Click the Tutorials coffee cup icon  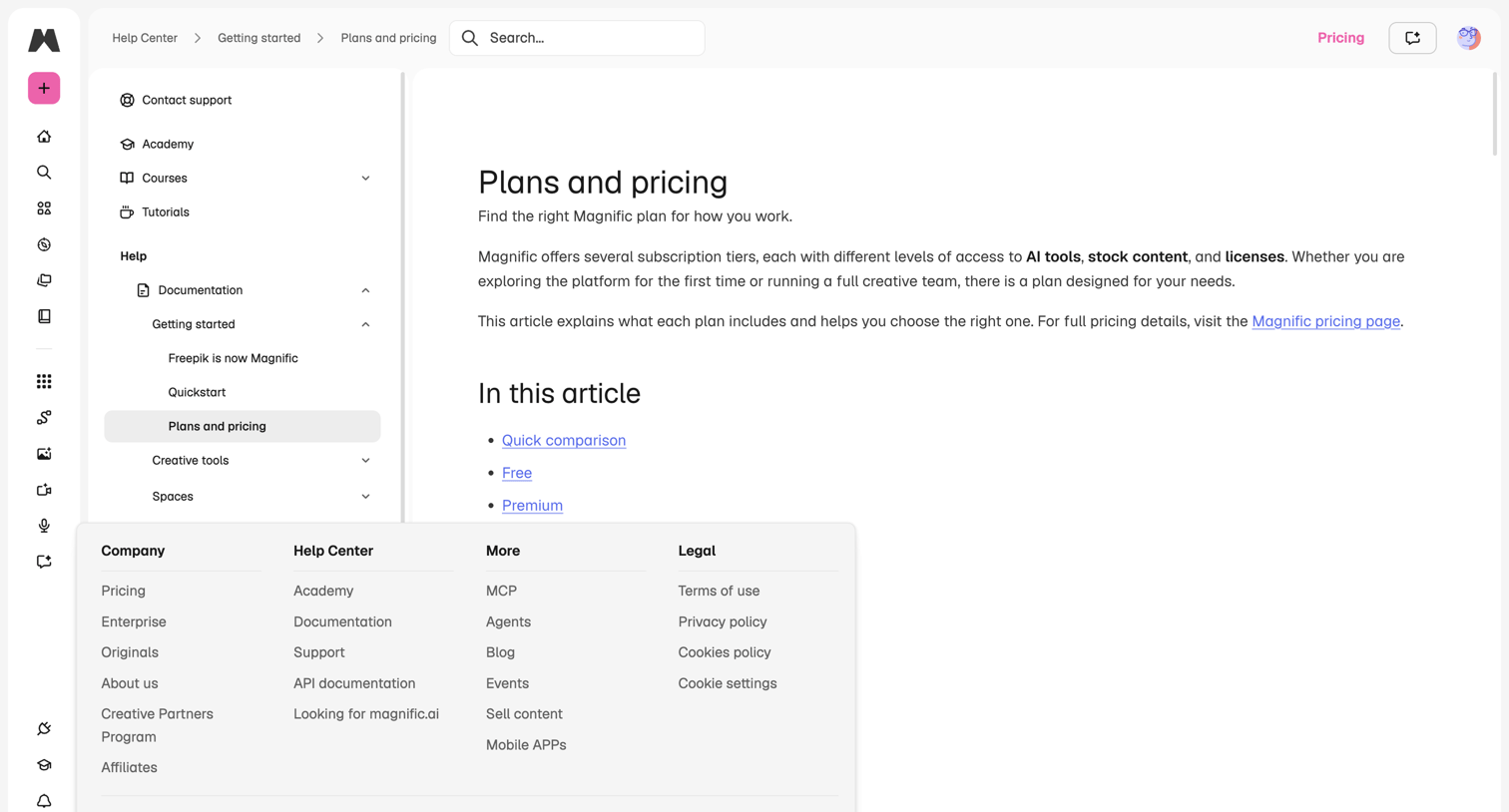tap(127, 211)
